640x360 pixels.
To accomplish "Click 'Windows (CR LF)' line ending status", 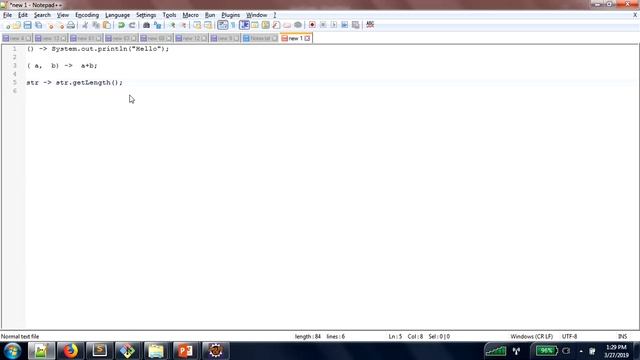I will tap(531, 337).
